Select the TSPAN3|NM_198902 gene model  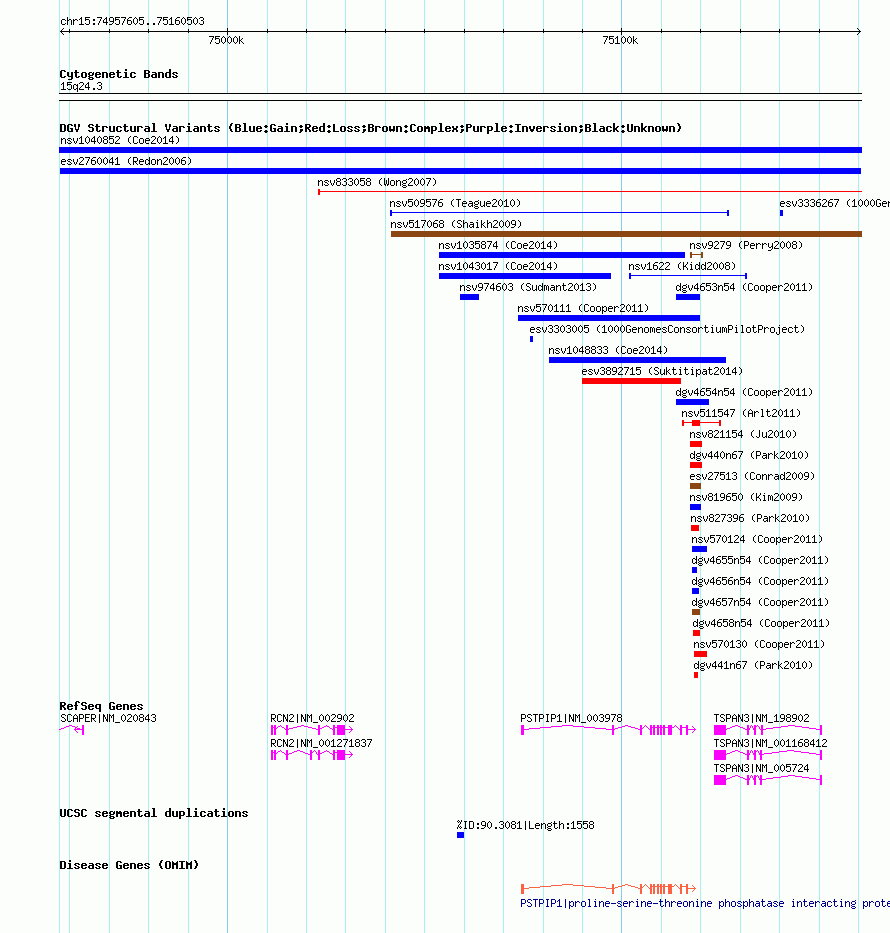tap(768, 730)
